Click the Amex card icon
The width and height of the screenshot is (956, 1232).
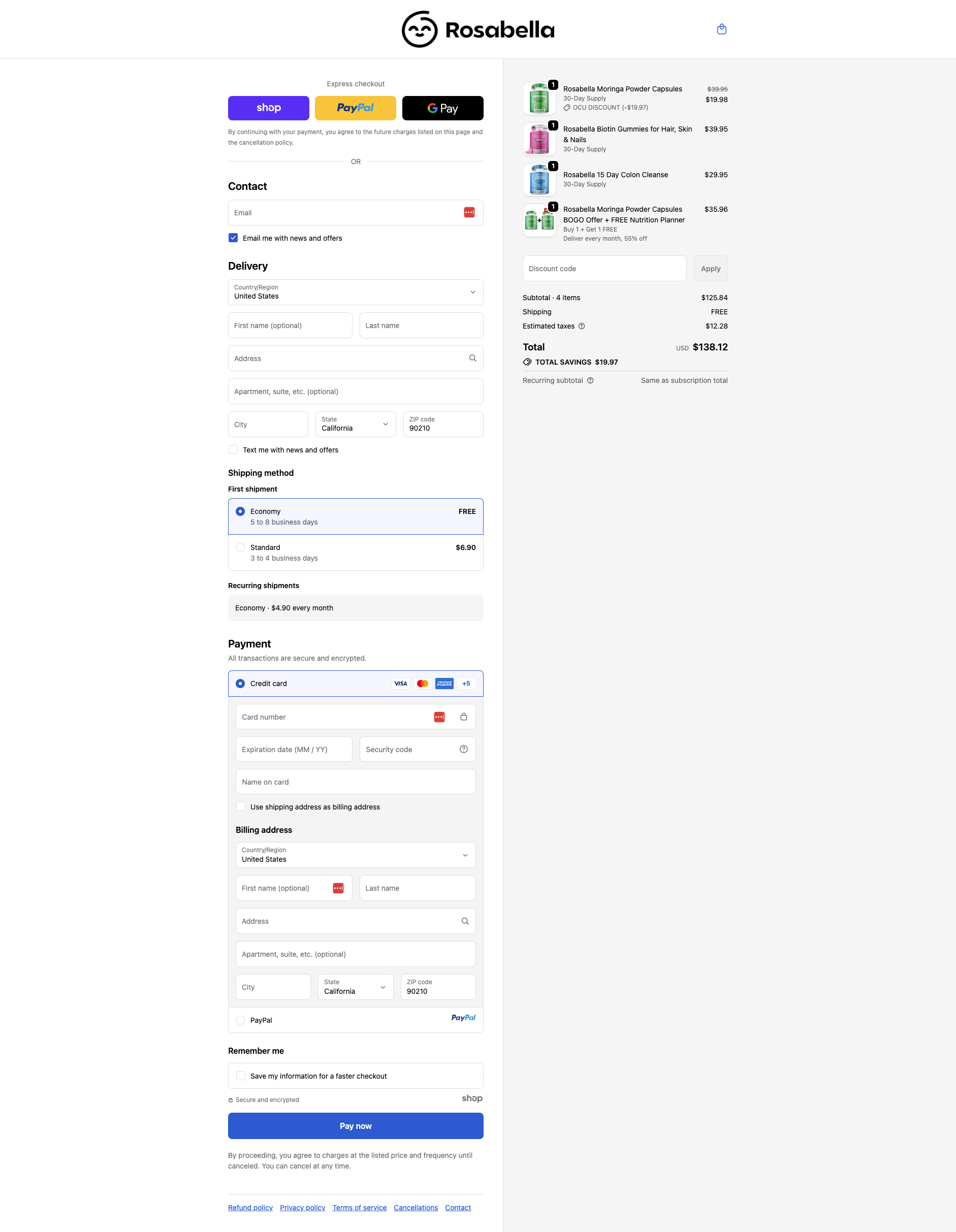coord(444,684)
